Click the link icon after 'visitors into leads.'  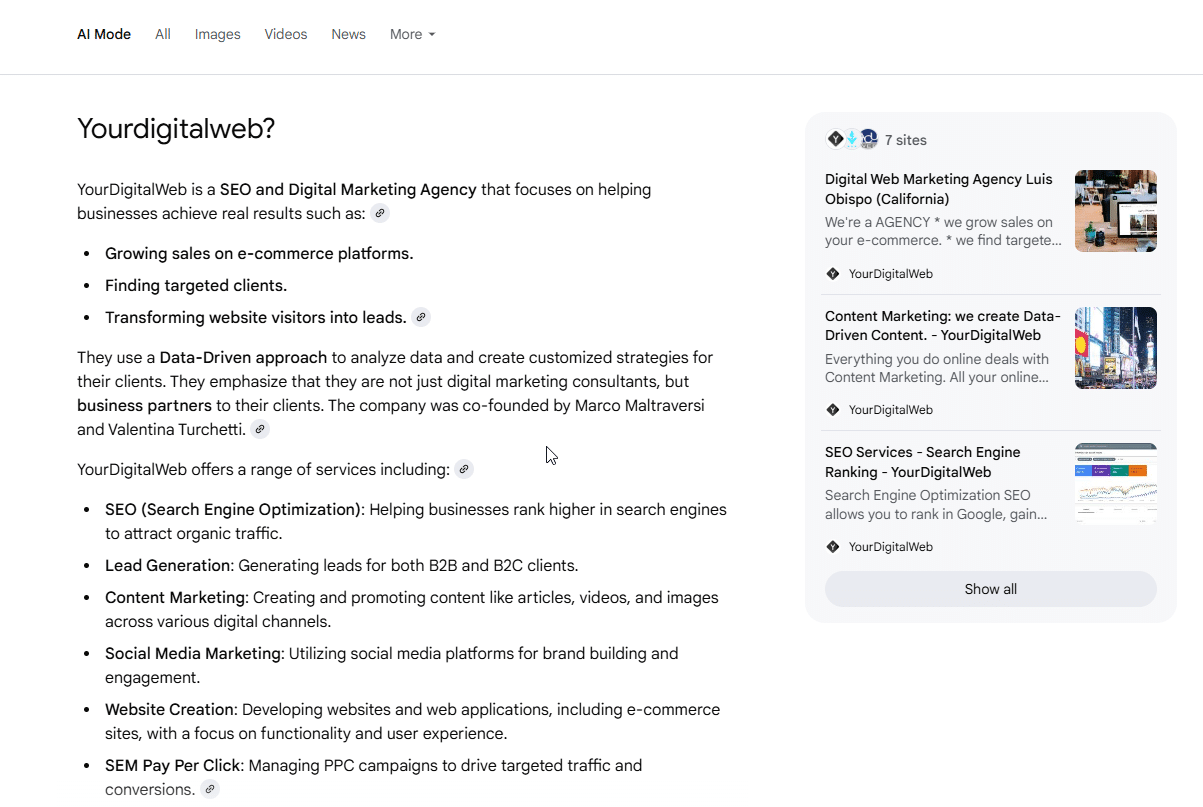[x=421, y=317]
